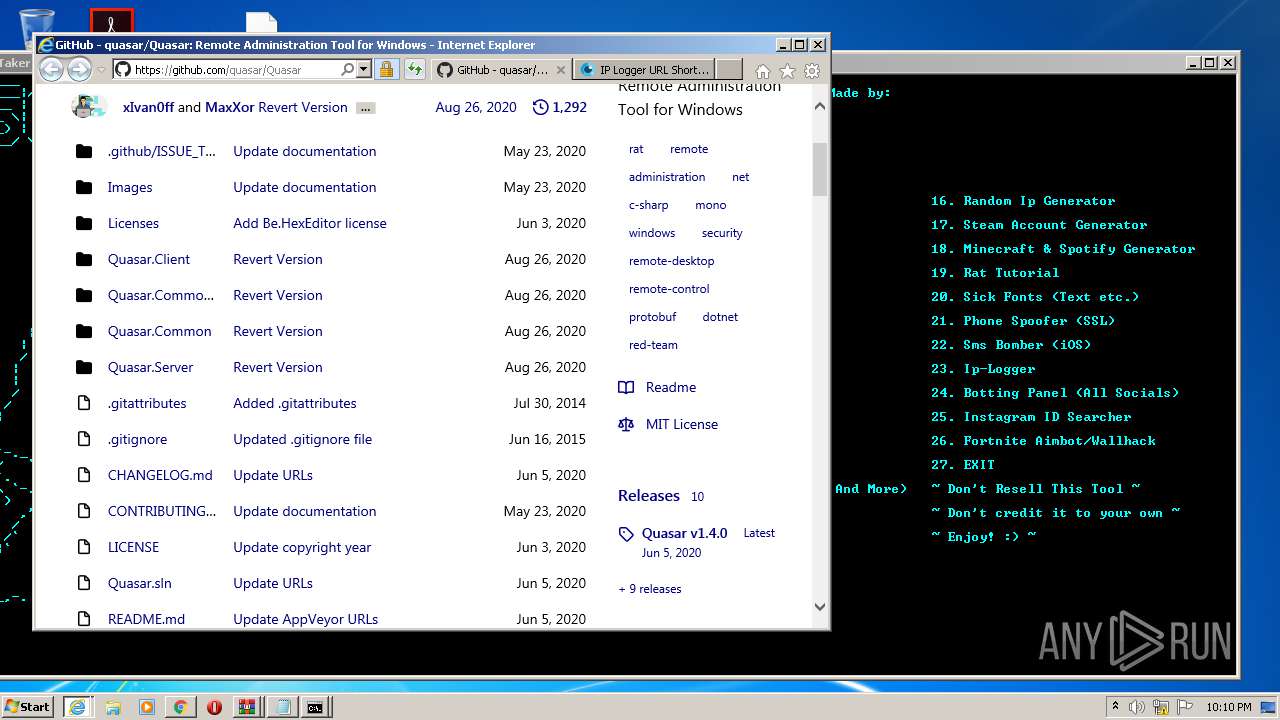Open the CHANGELOG.md file
Image resolution: width=1280 pixels, height=720 pixels.
point(160,475)
